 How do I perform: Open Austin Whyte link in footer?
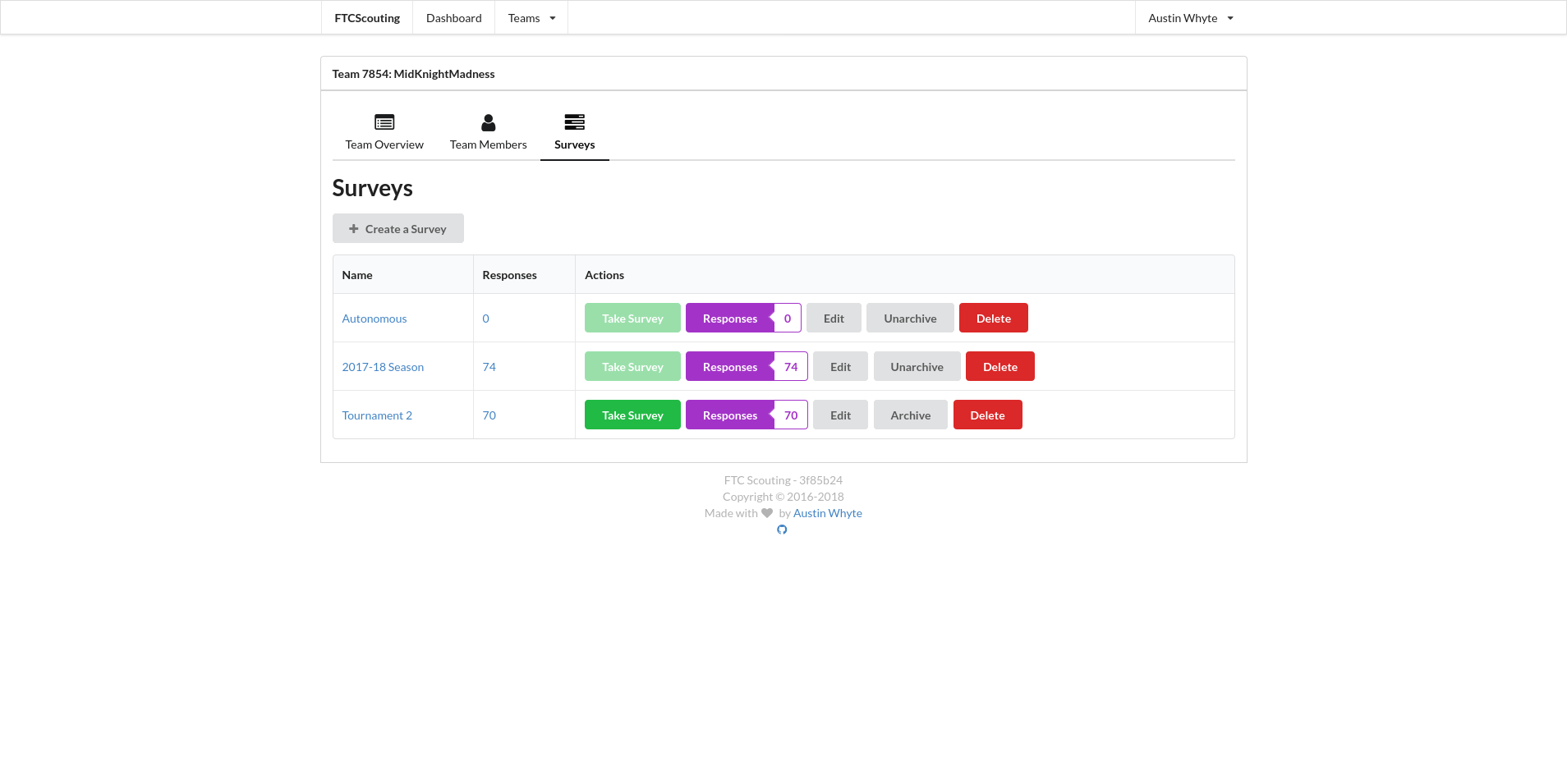(827, 513)
